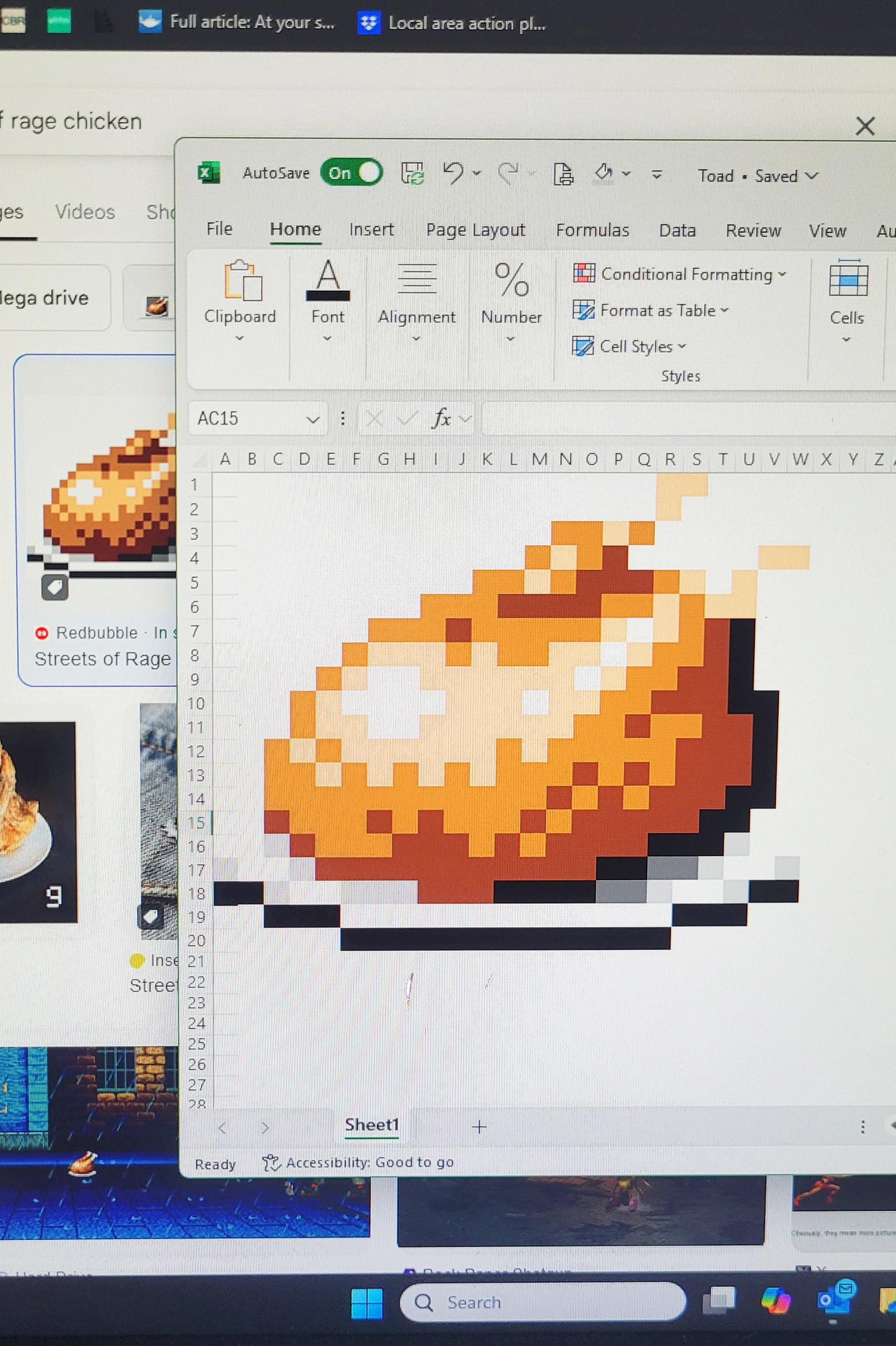Click the Redbubble Streets of Rage result
This screenshot has width=896, height=1346.
(x=96, y=519)
